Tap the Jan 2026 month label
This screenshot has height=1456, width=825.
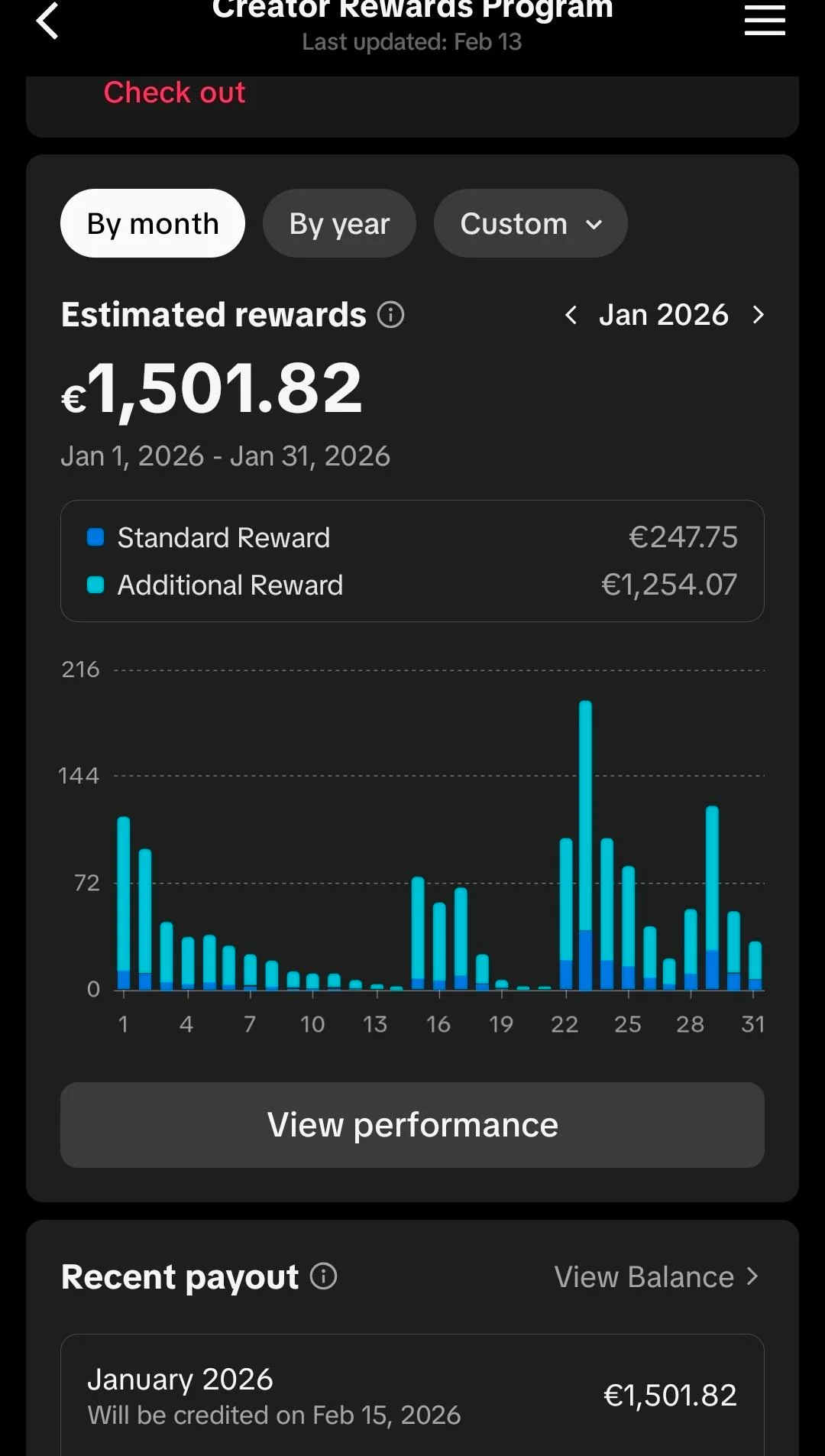pyautogui.click(x=663, y=315)
